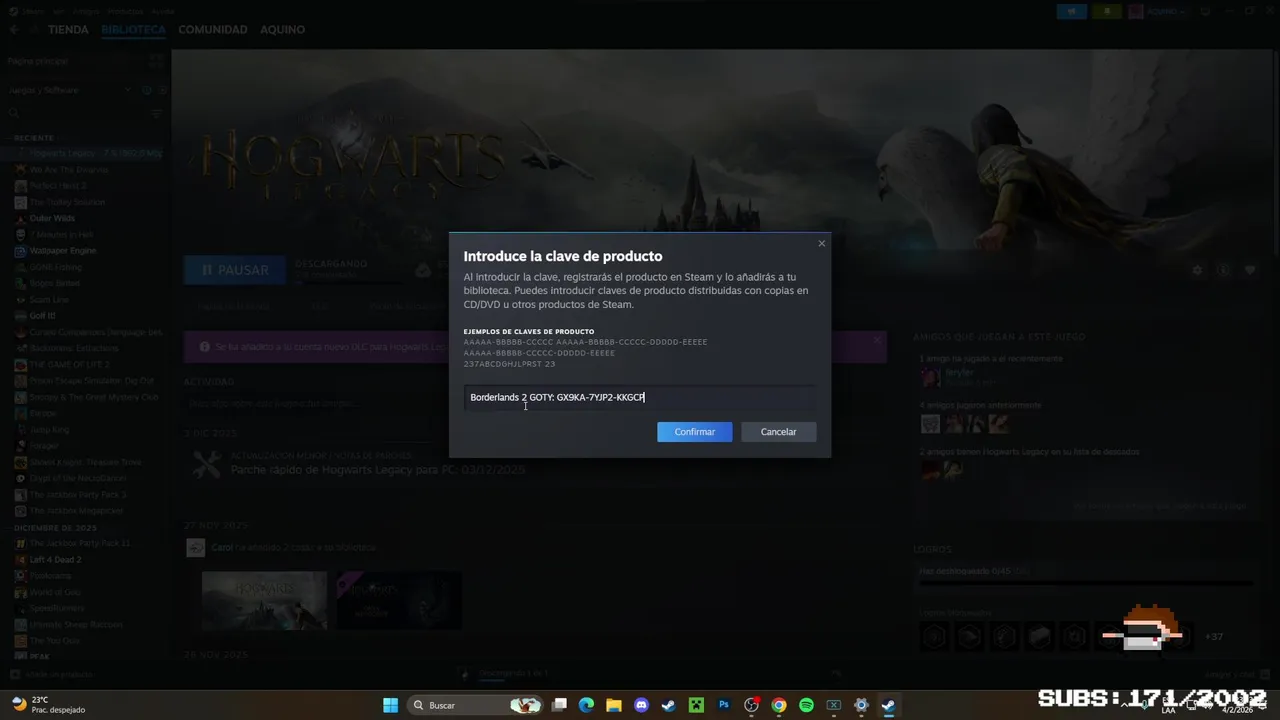Open the Parche rápido de Hogwarts Legacy news
Screen dimensions: 1280x720
(x=377, y=470)
